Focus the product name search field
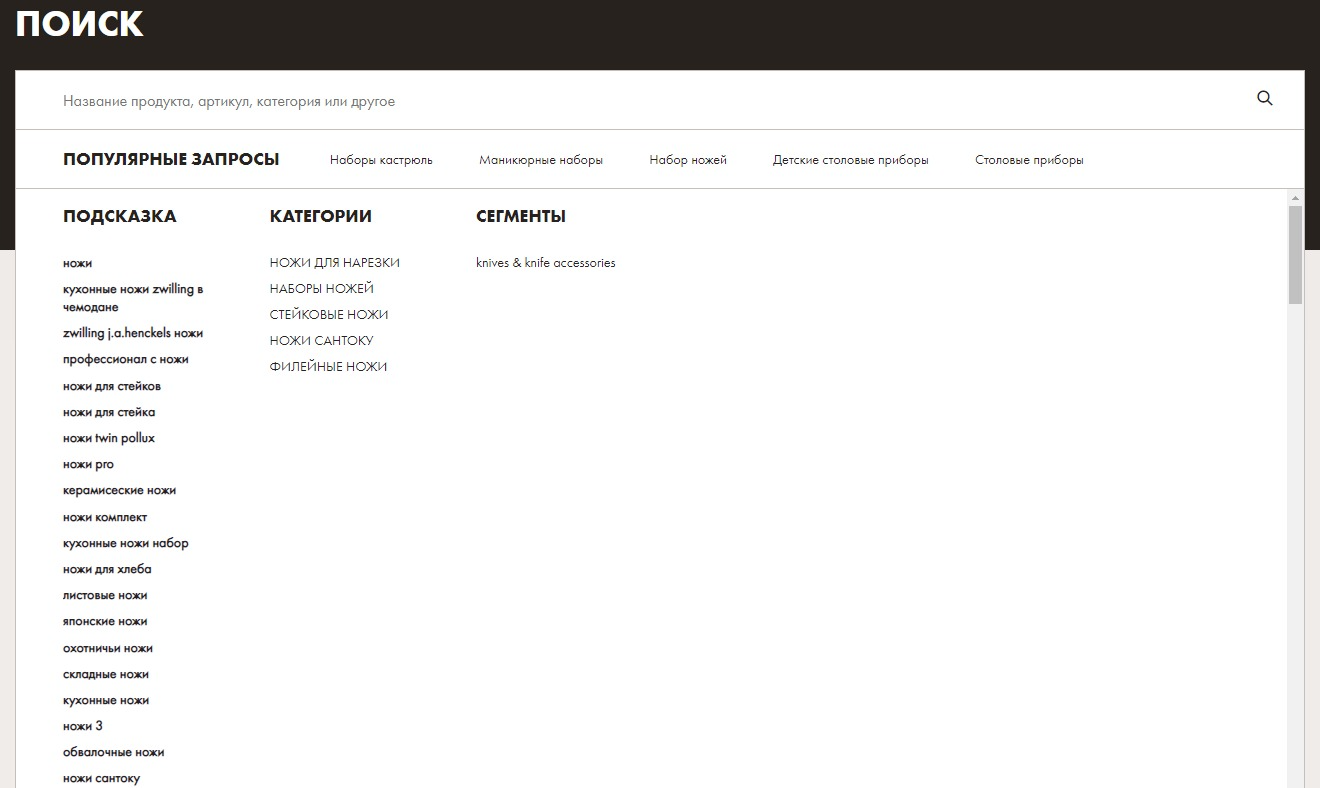This screenshot has width=1320, height=788. pyautogui.click(x=600, y=101)
